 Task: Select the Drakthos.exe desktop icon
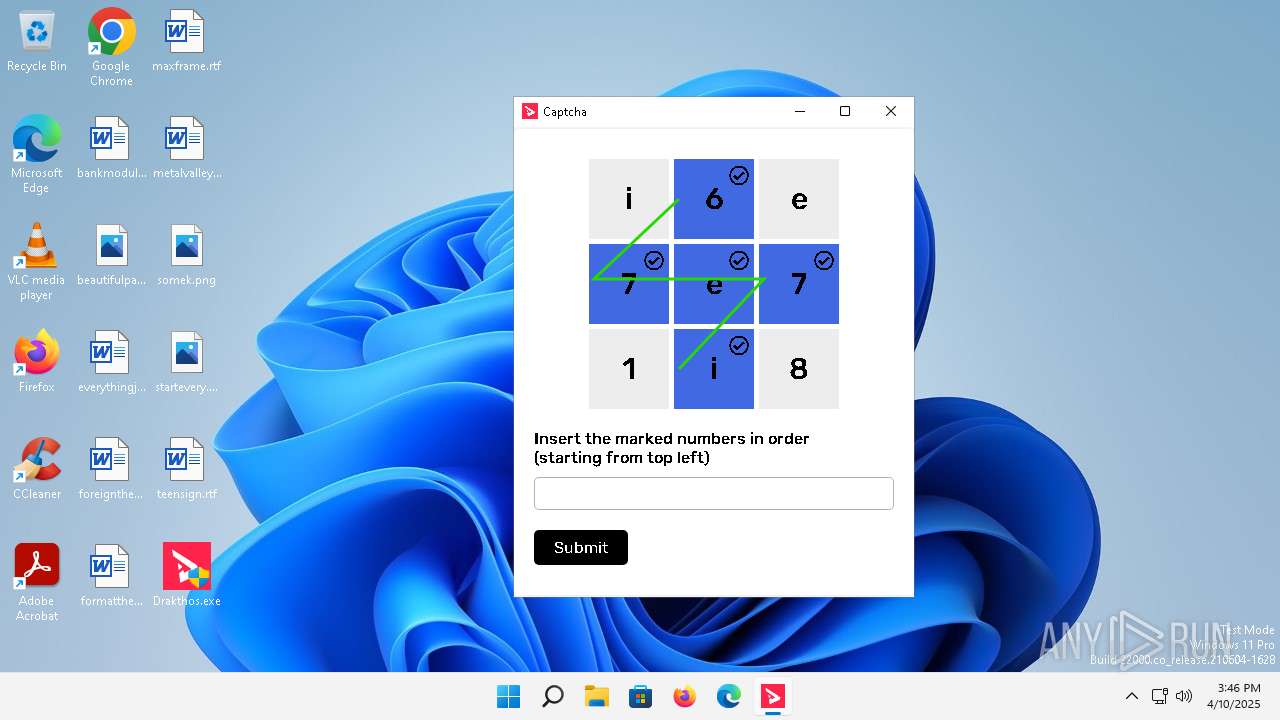point(186,576)
